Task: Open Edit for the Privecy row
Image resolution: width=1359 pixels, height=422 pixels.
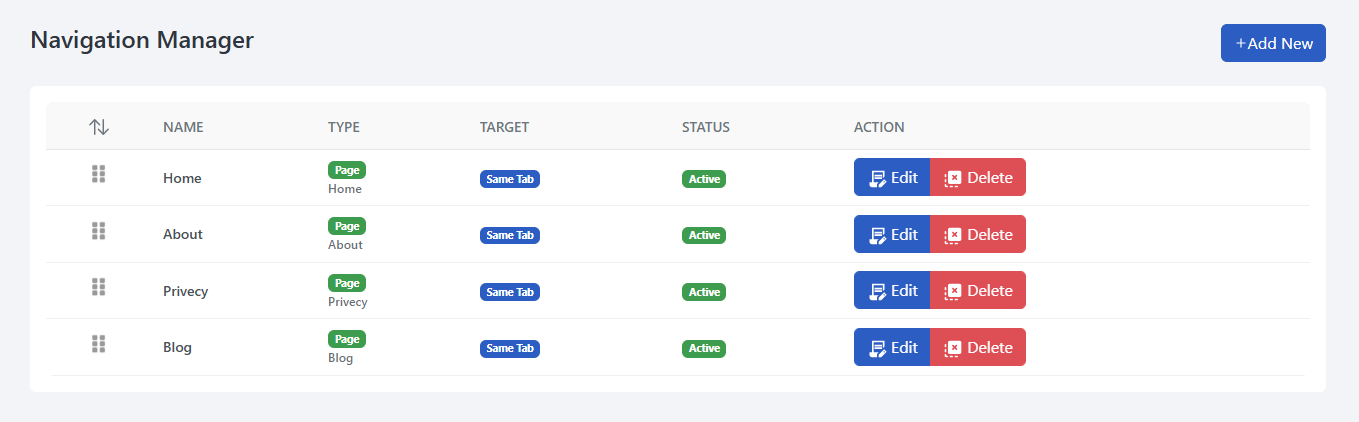Action: [892, 291]
